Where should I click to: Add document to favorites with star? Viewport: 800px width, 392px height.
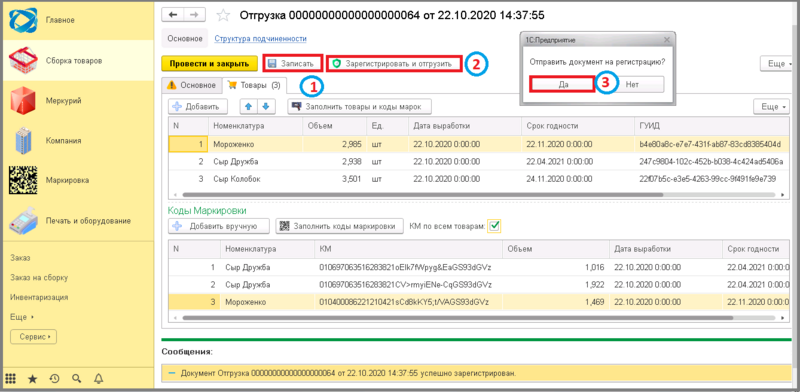[x=223, y=15]
